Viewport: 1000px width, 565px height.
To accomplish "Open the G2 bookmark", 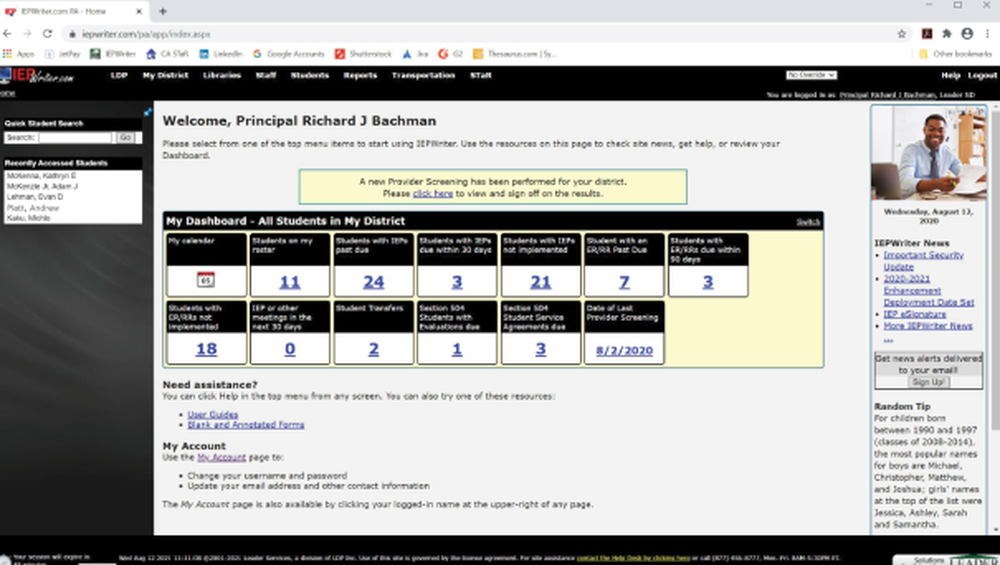I will pyautogui.click(x=450, y=54).
